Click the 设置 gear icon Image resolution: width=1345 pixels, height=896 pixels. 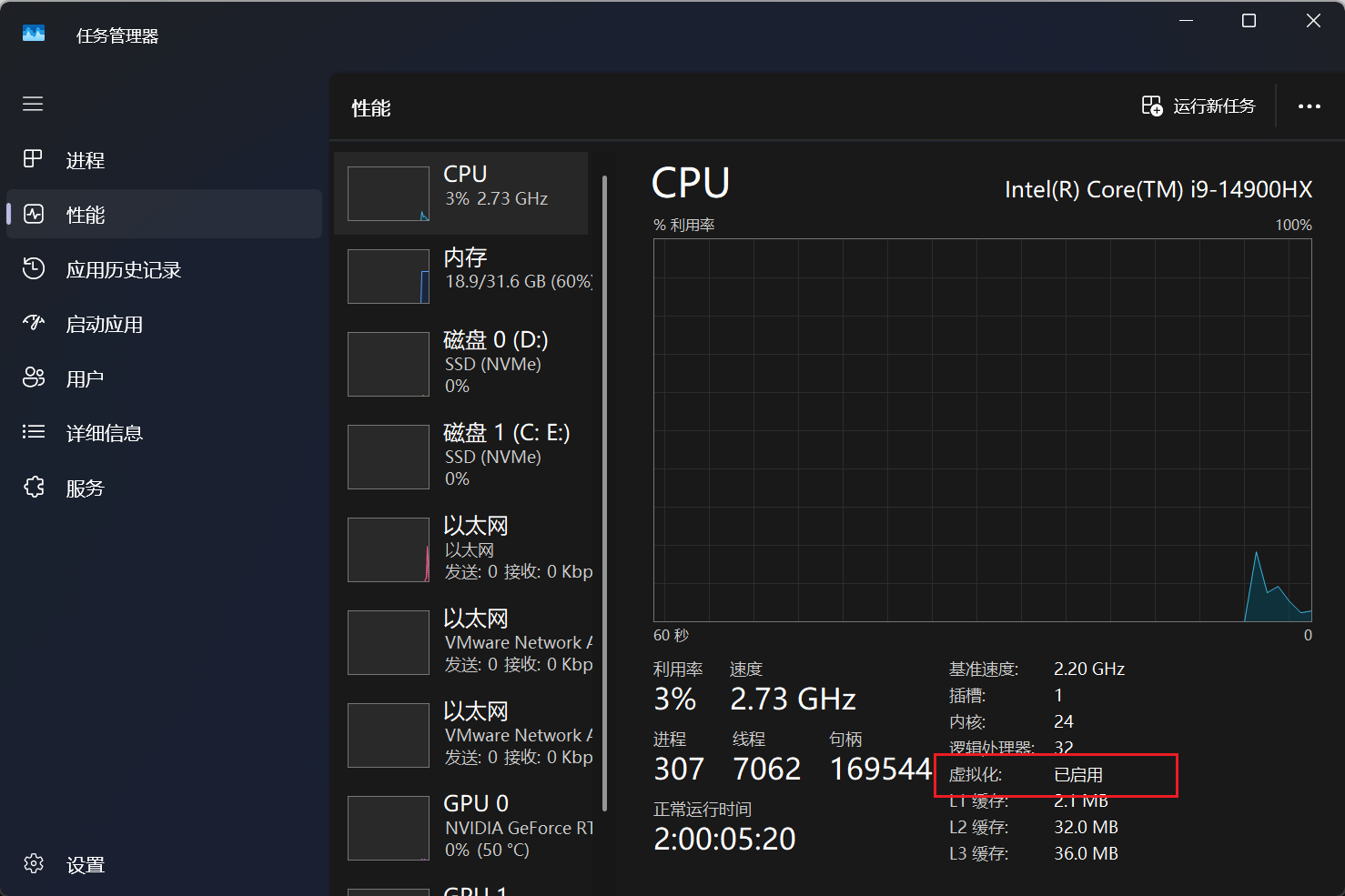[34, 864]
